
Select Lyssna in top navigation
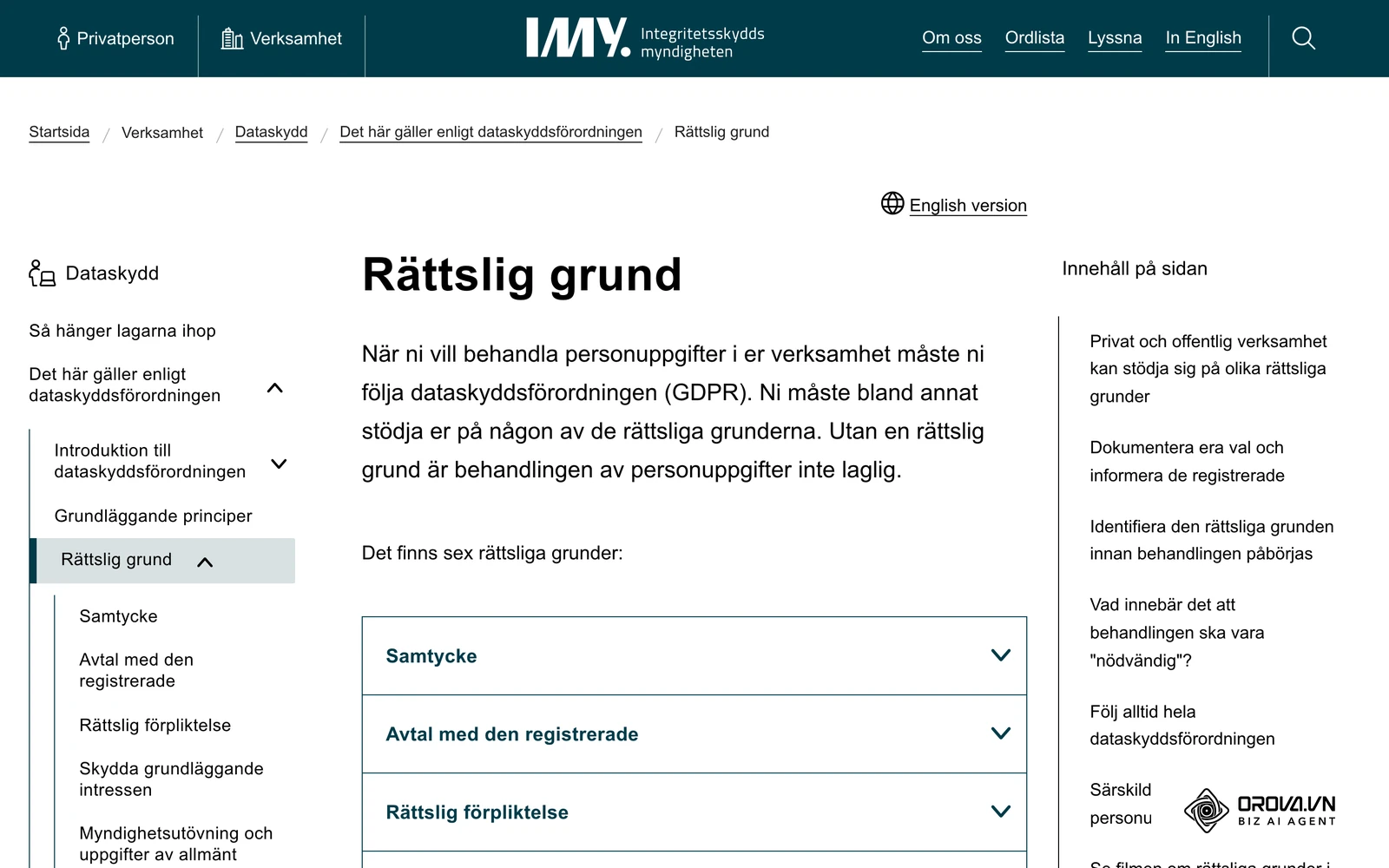[x=1115, y=38]
